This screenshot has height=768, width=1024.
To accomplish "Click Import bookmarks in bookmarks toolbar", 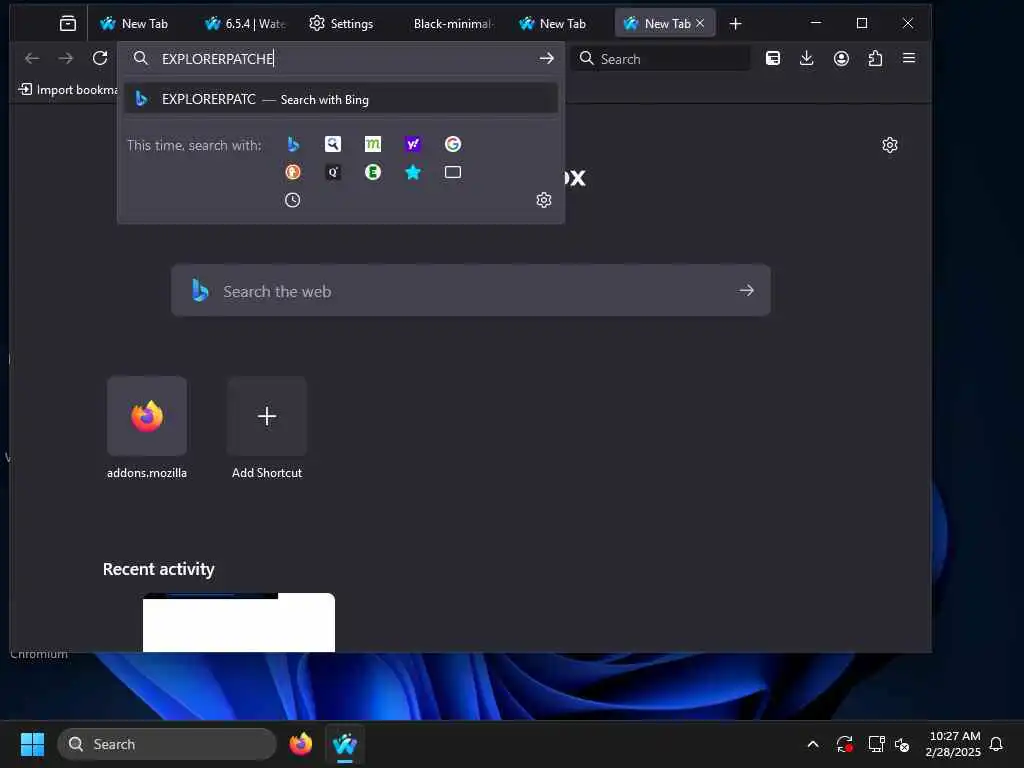I will coord(68,89).
